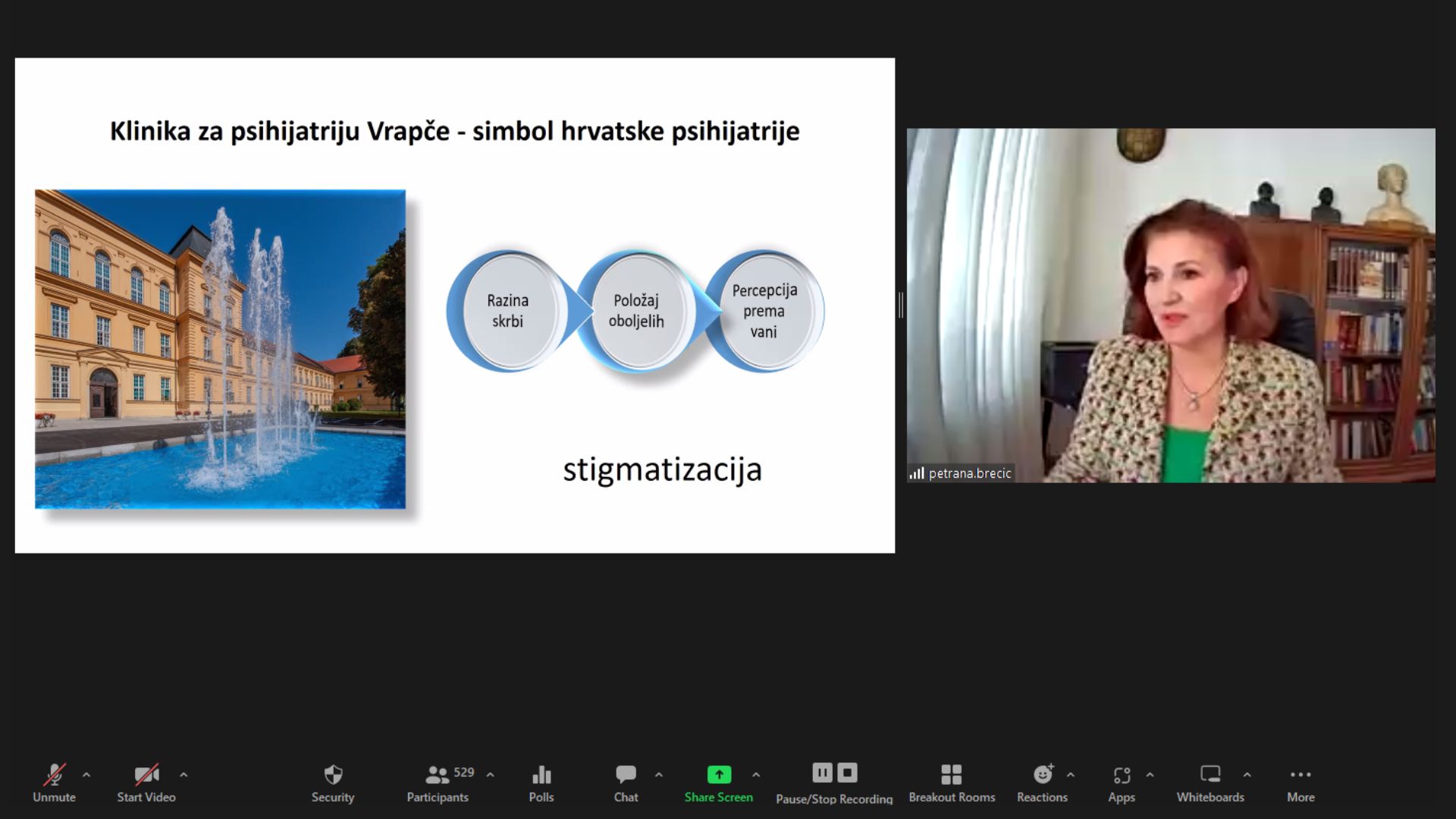Open the Polls icon
The image size is (1456, 819).
[541, 774]
